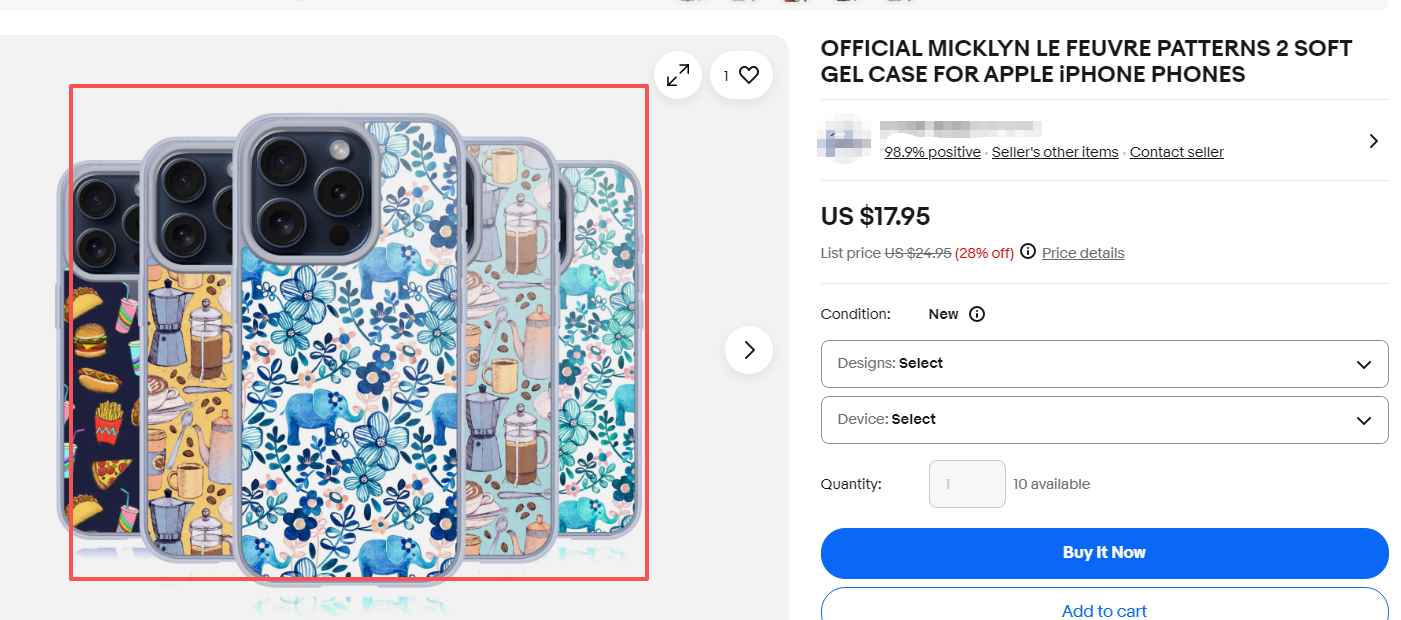Click the seller's profile avatar image

pyautogui.click(x=845, y=138)
